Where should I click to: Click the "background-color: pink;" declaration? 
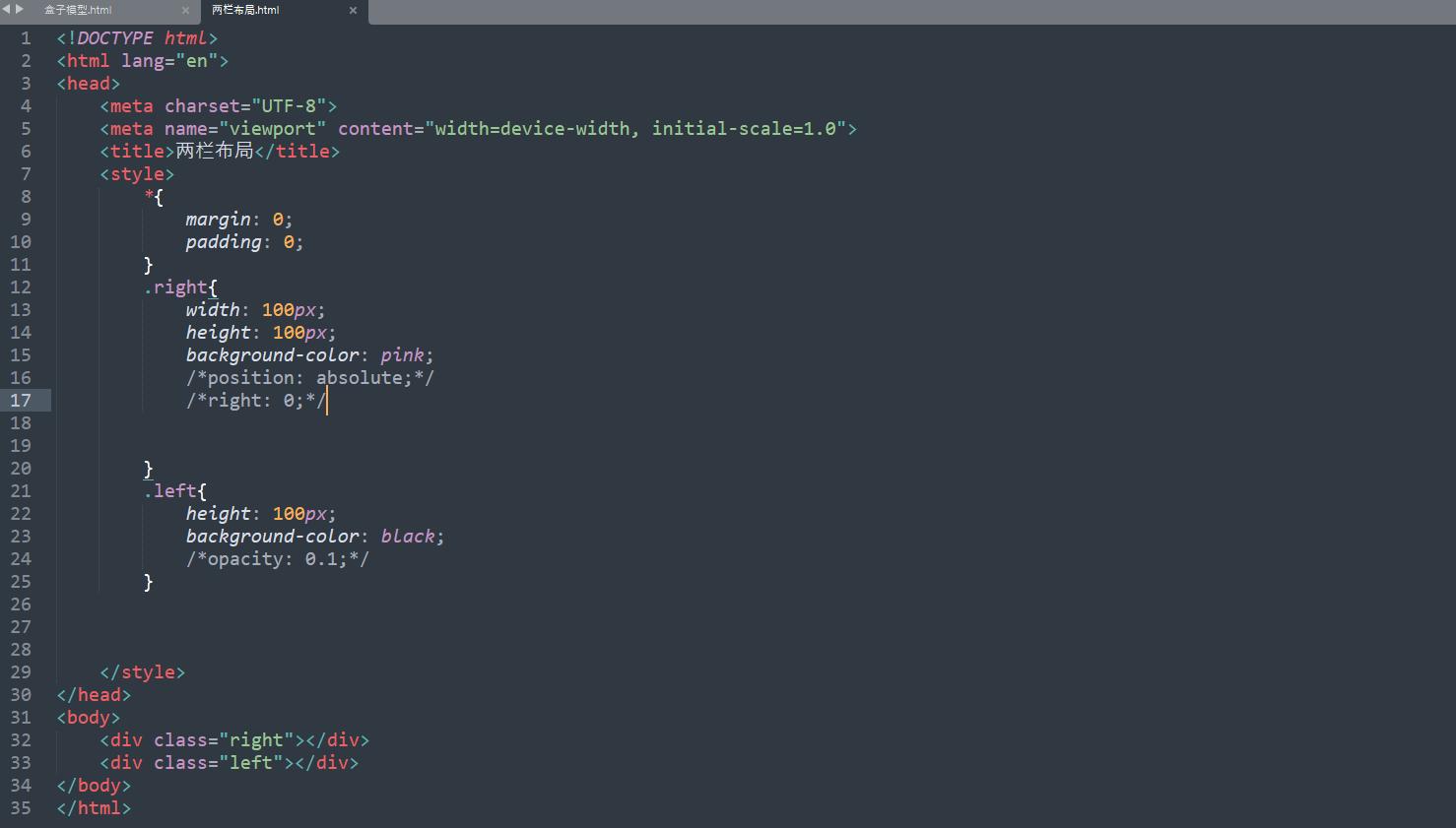point(310,355)
